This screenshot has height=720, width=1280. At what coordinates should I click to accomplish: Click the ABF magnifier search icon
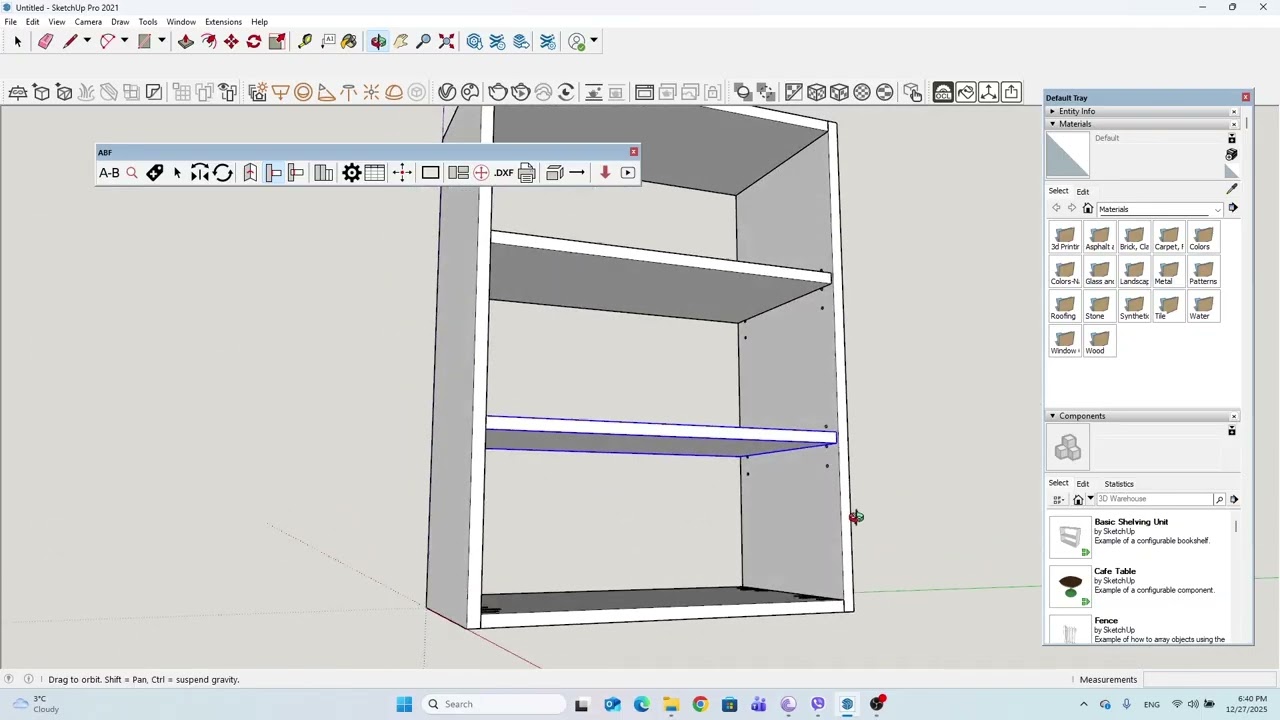tap(132, 173)
